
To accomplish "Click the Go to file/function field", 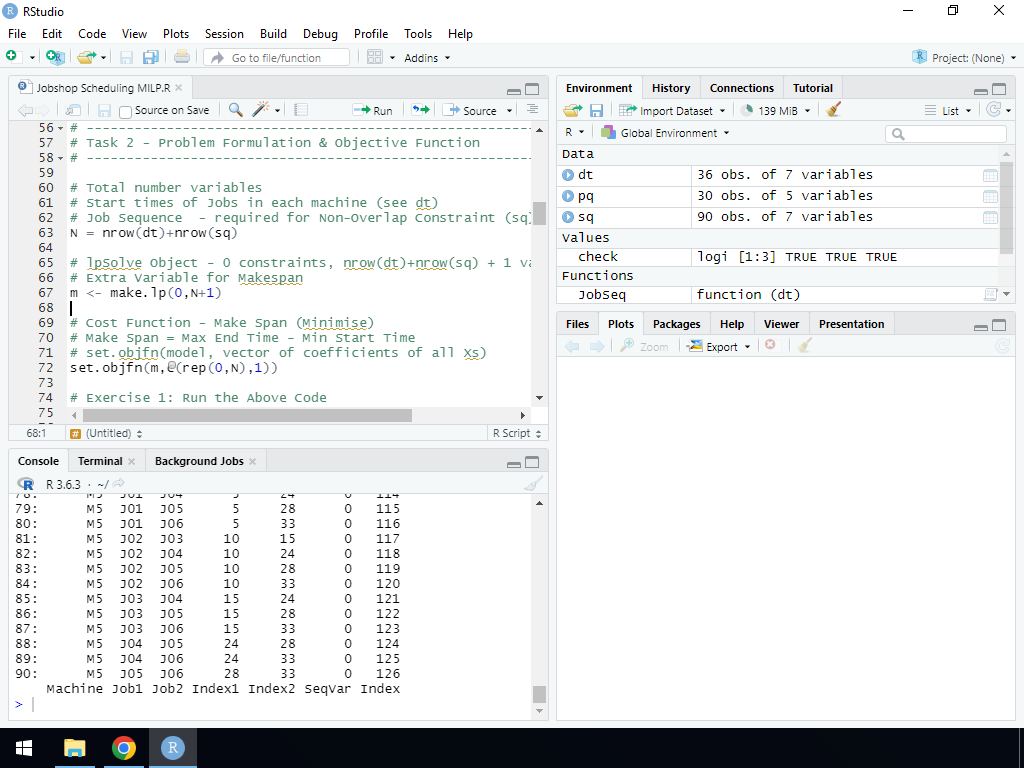I will (284, 58).
